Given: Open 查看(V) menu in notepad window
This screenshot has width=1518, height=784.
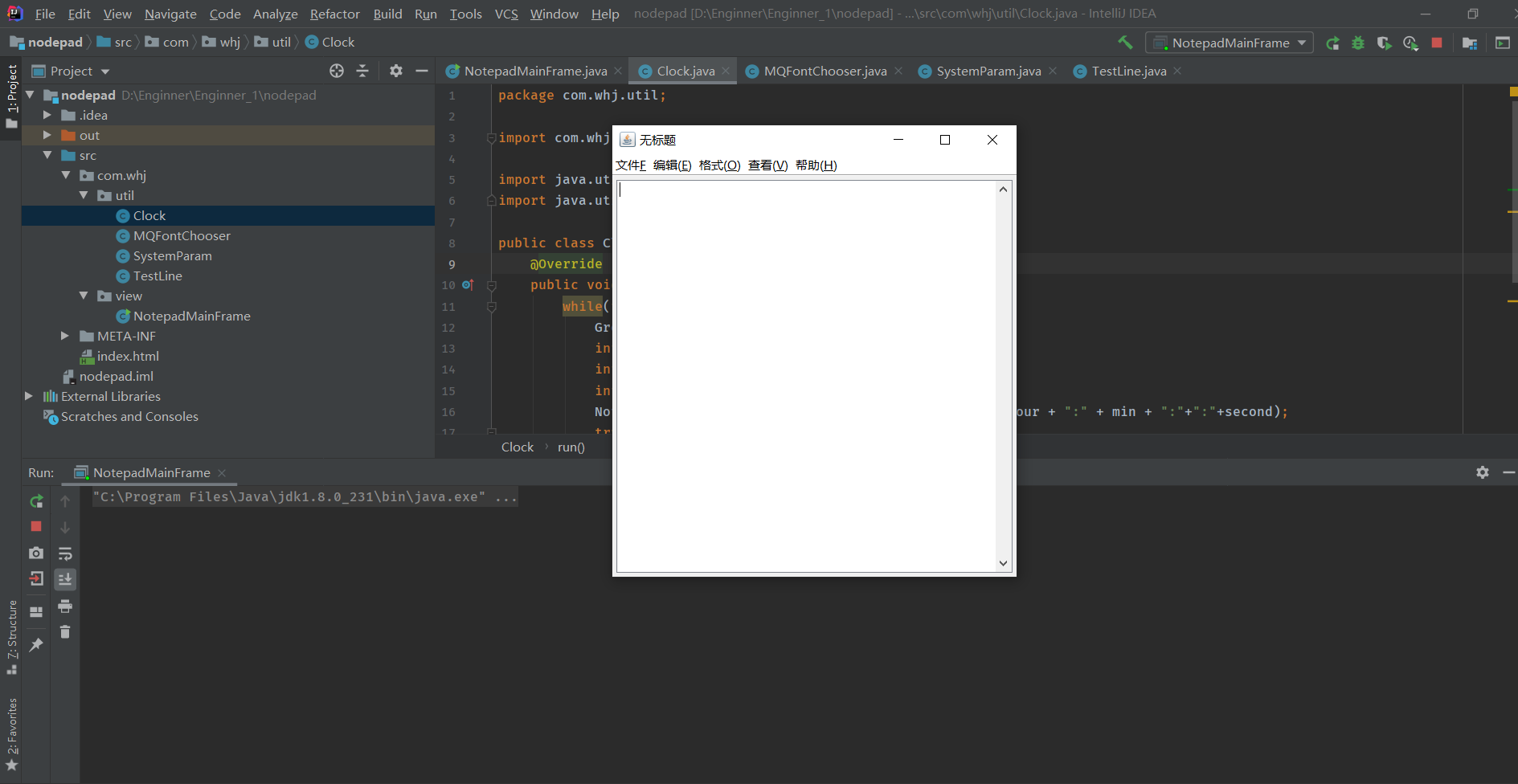Looking at the screenshot, I should click(x=767, y=165).
